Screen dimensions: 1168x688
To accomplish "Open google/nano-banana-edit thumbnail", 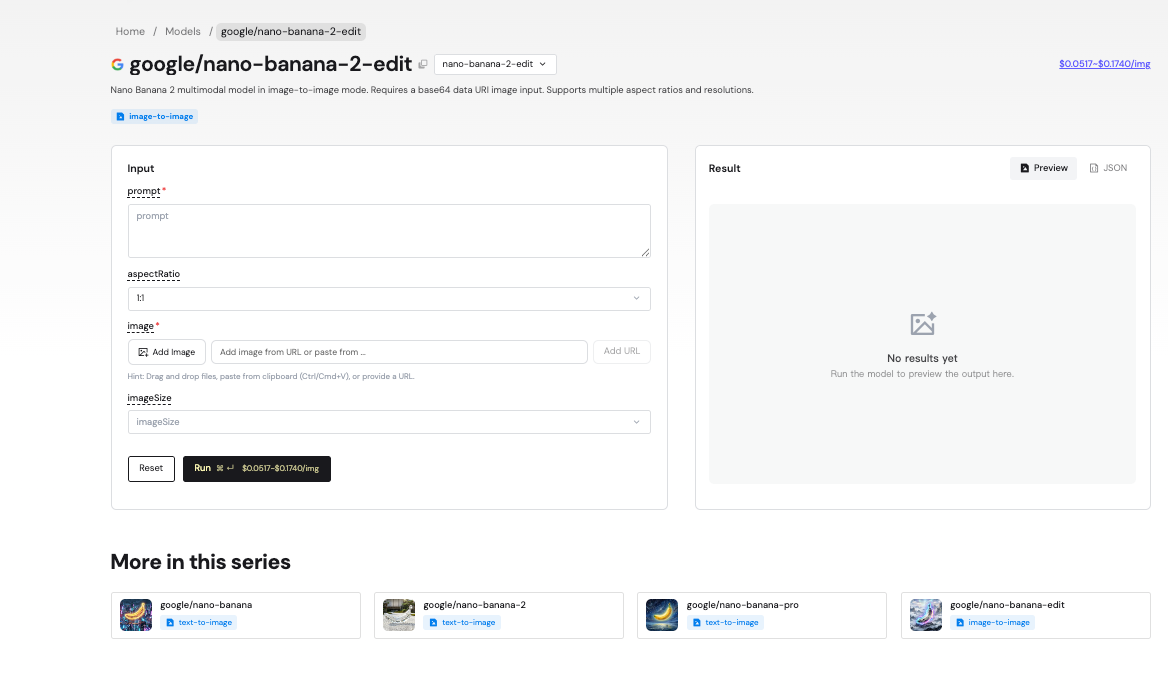I will [x=925, y=615].
